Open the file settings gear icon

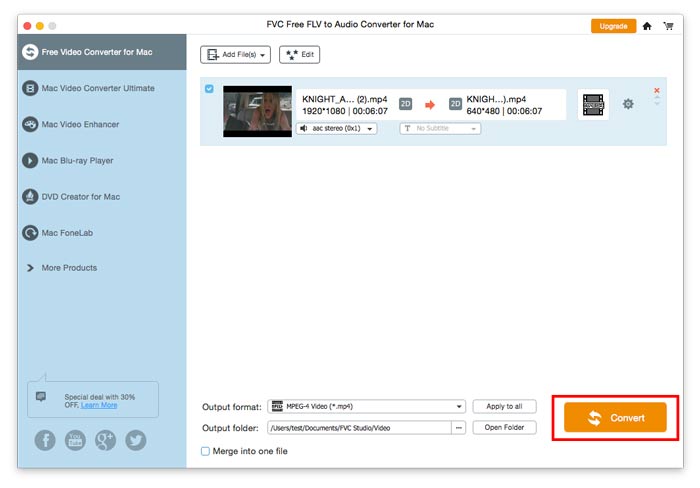pyautogui.click(x=628, y=104)
